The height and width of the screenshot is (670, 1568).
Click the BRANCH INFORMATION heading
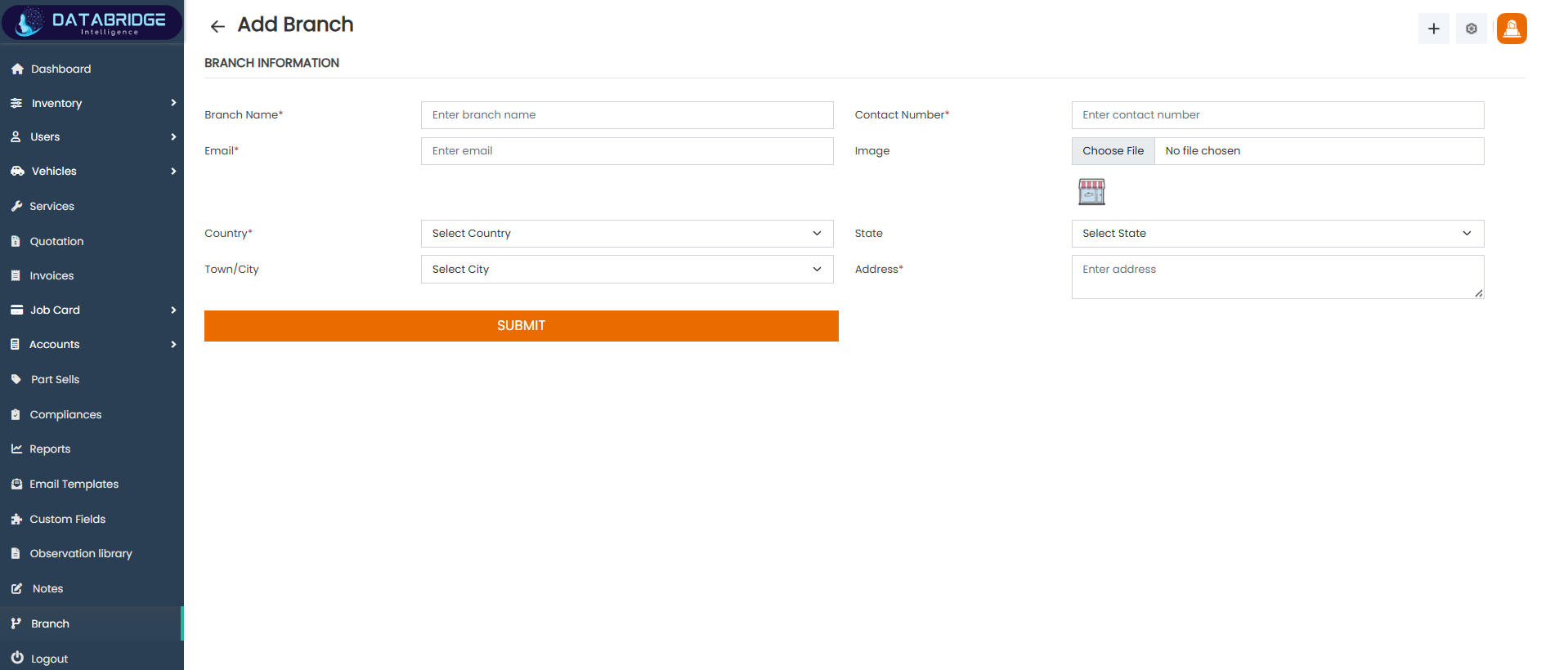click(x=271, y=63)
